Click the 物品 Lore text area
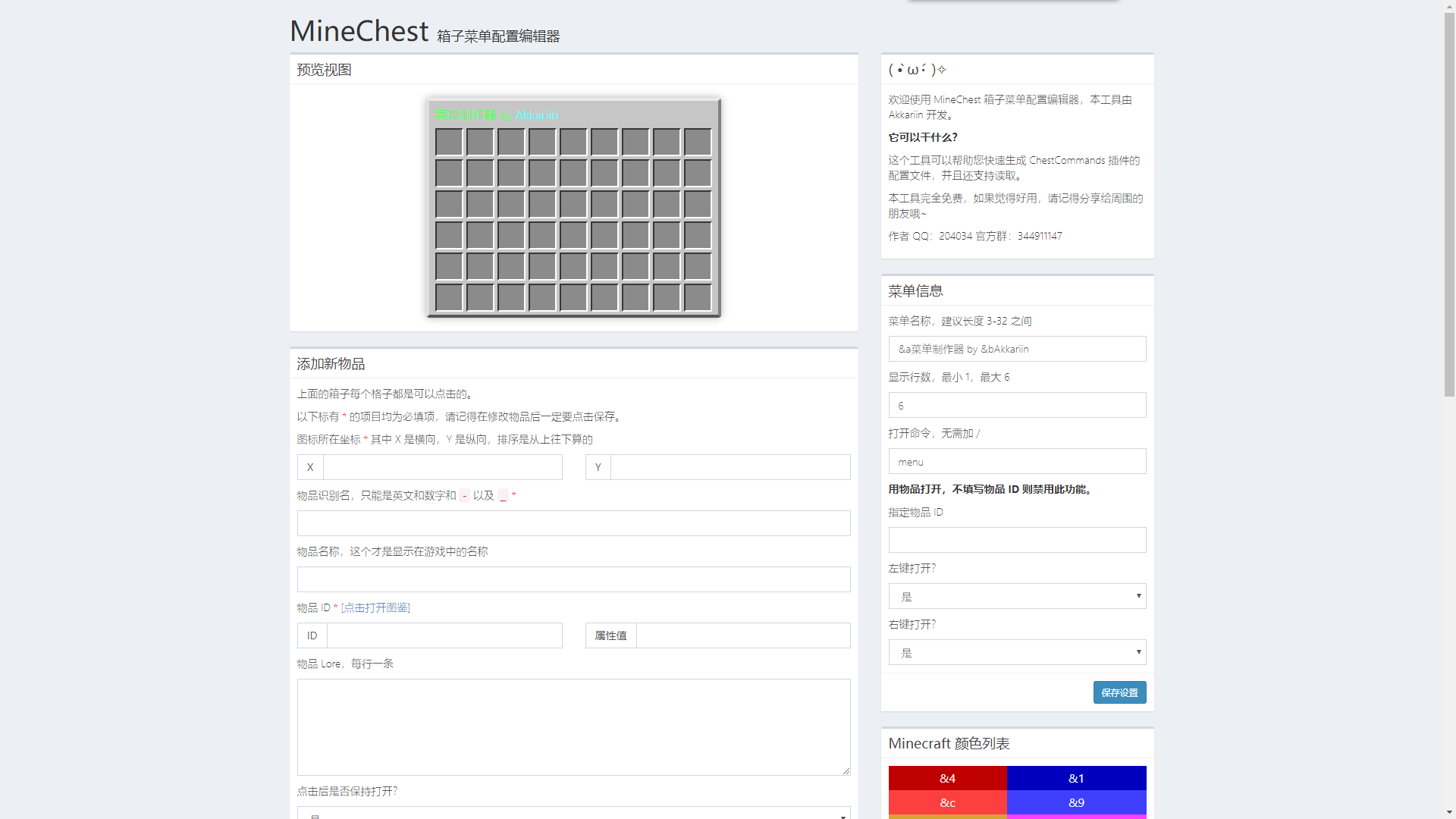1456x819 pixels. pos(573,726)
